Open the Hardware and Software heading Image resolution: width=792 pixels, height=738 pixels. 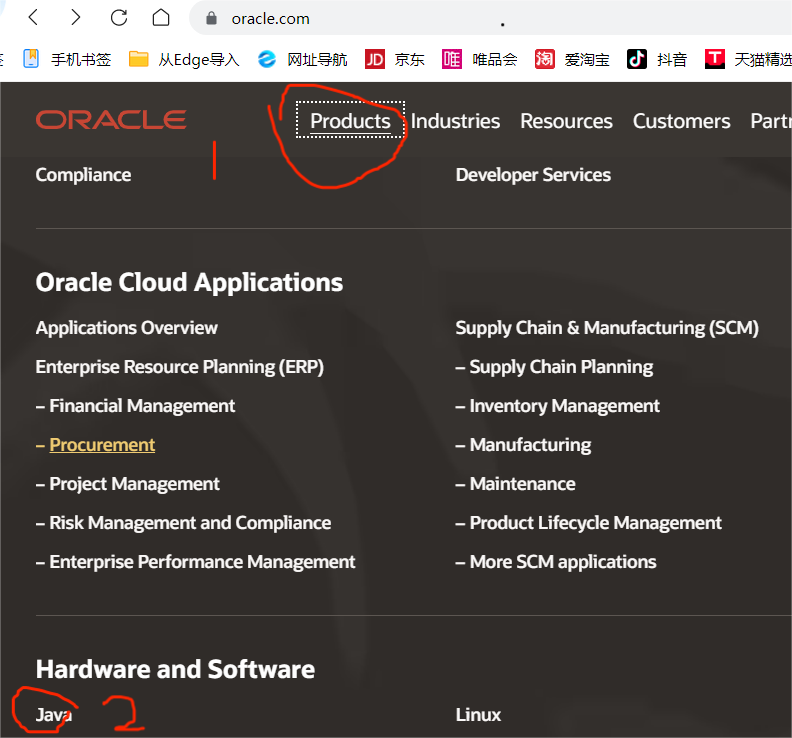click(x=175, y=669)
